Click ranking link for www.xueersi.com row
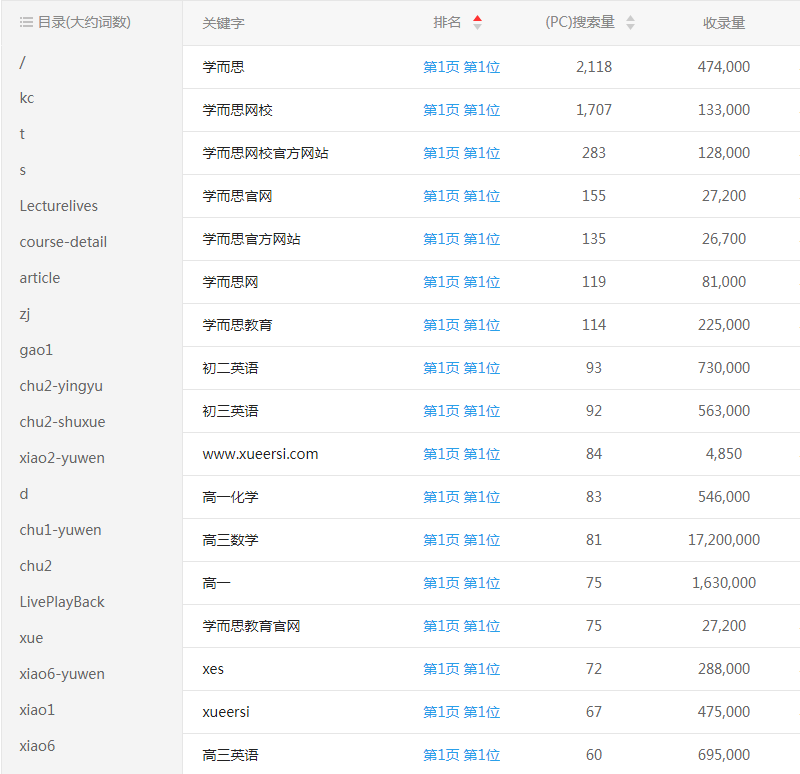 coord(461,454)
